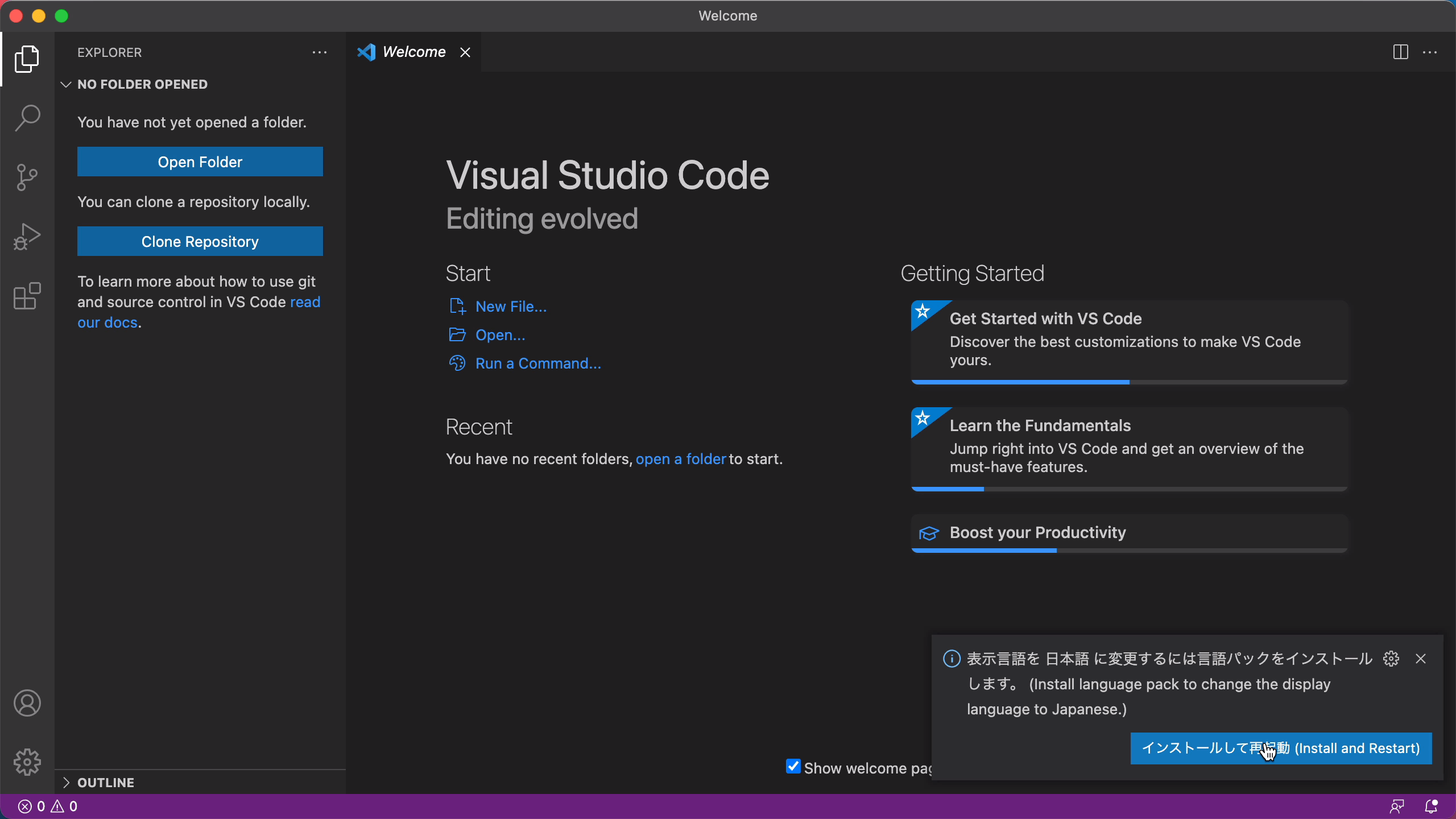The height and width of the screenshot is (819, 1456).
Task: Click the star badge on Learn the Fundamentals
Action: tap(923, 418)
